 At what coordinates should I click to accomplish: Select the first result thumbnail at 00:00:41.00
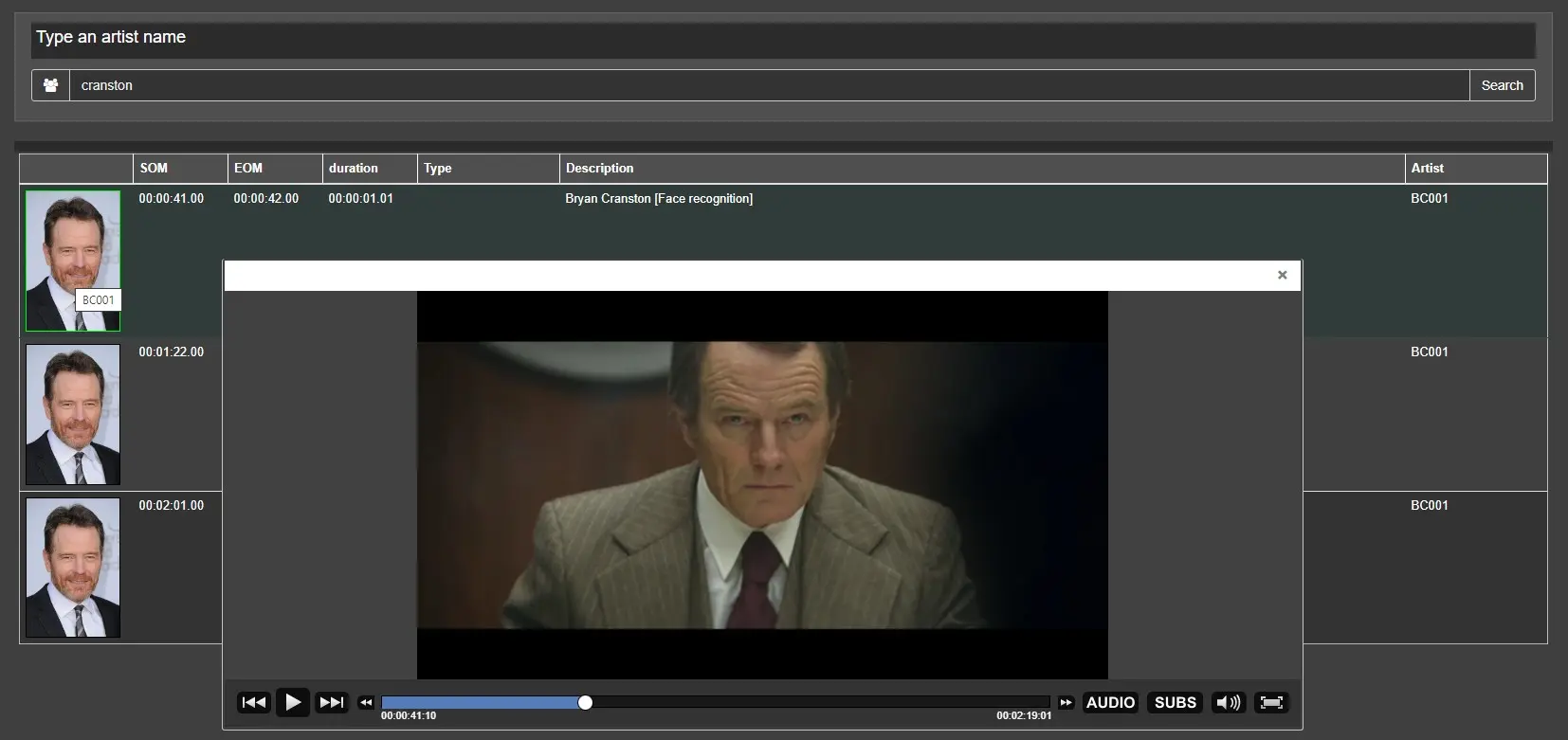73,261
